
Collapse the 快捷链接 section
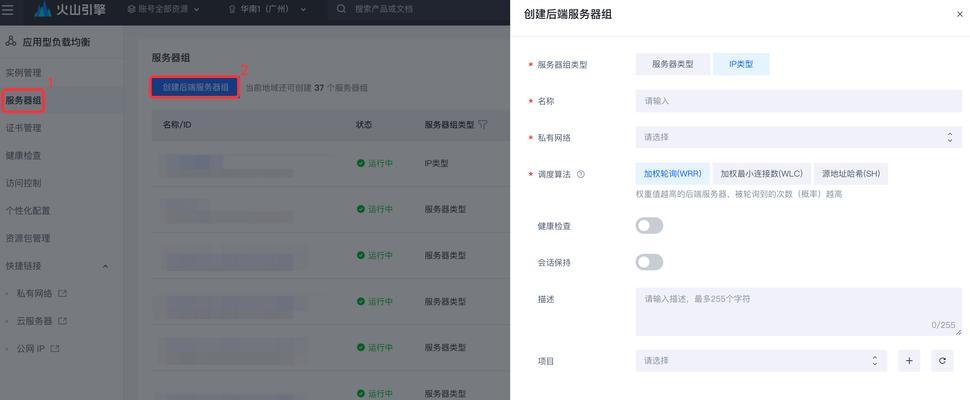[105, 266]
